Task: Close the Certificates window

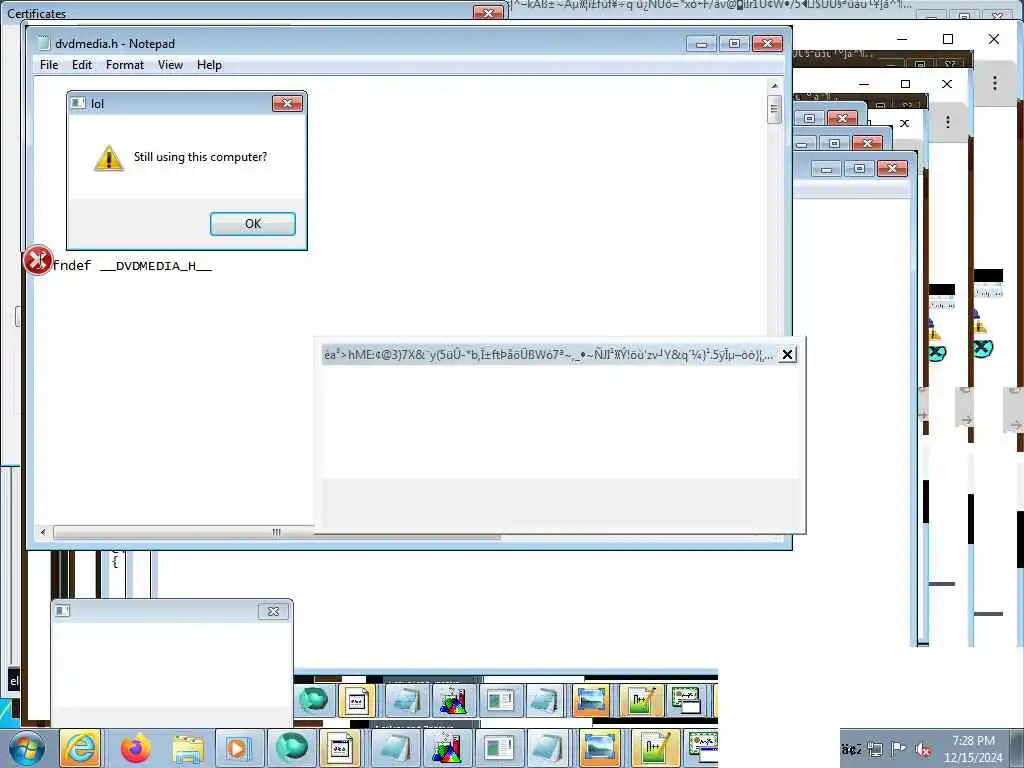Action: (488, 13)
